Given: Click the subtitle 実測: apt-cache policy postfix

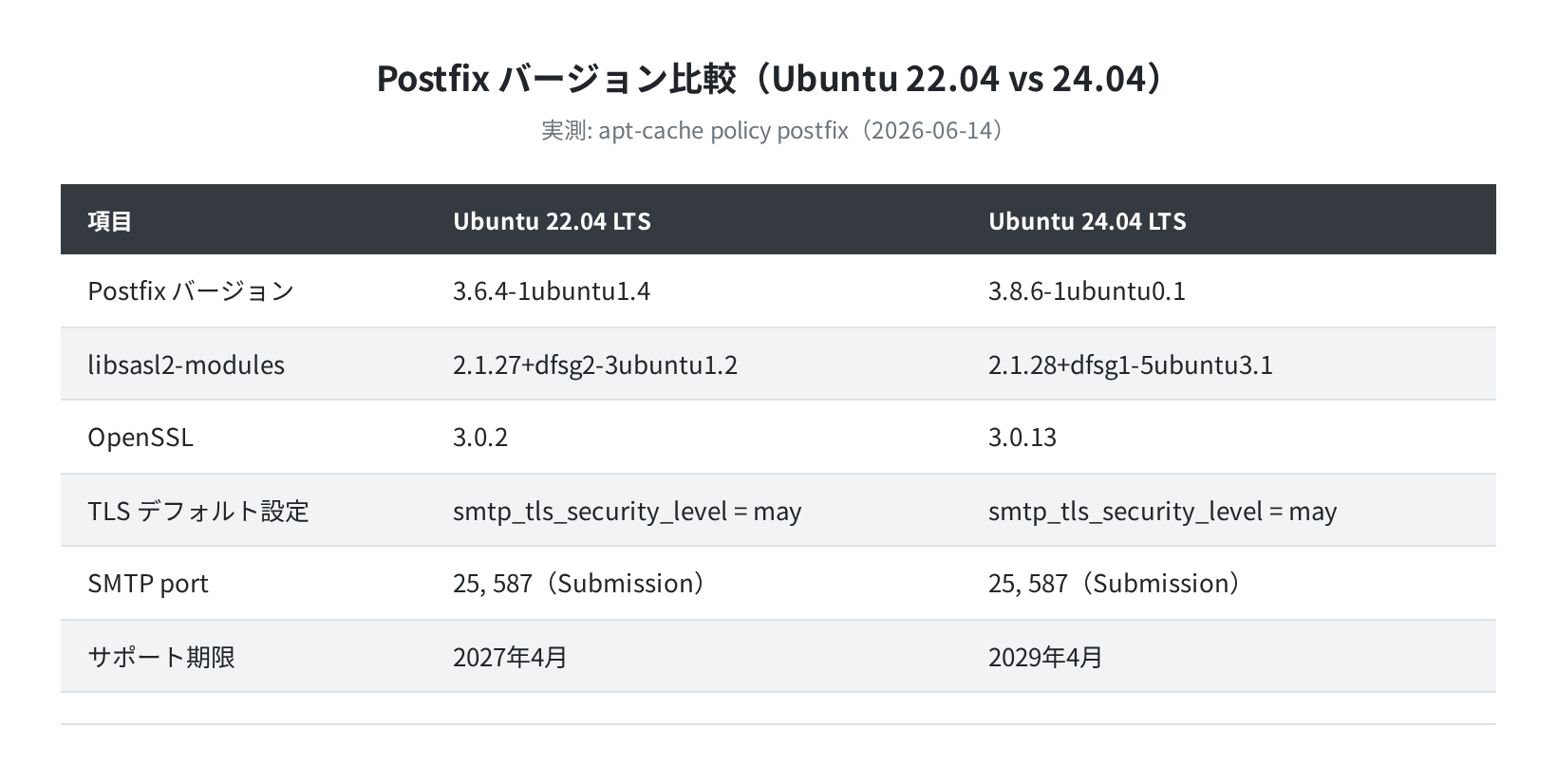Looking at the screenshot, I should (694, 130).
